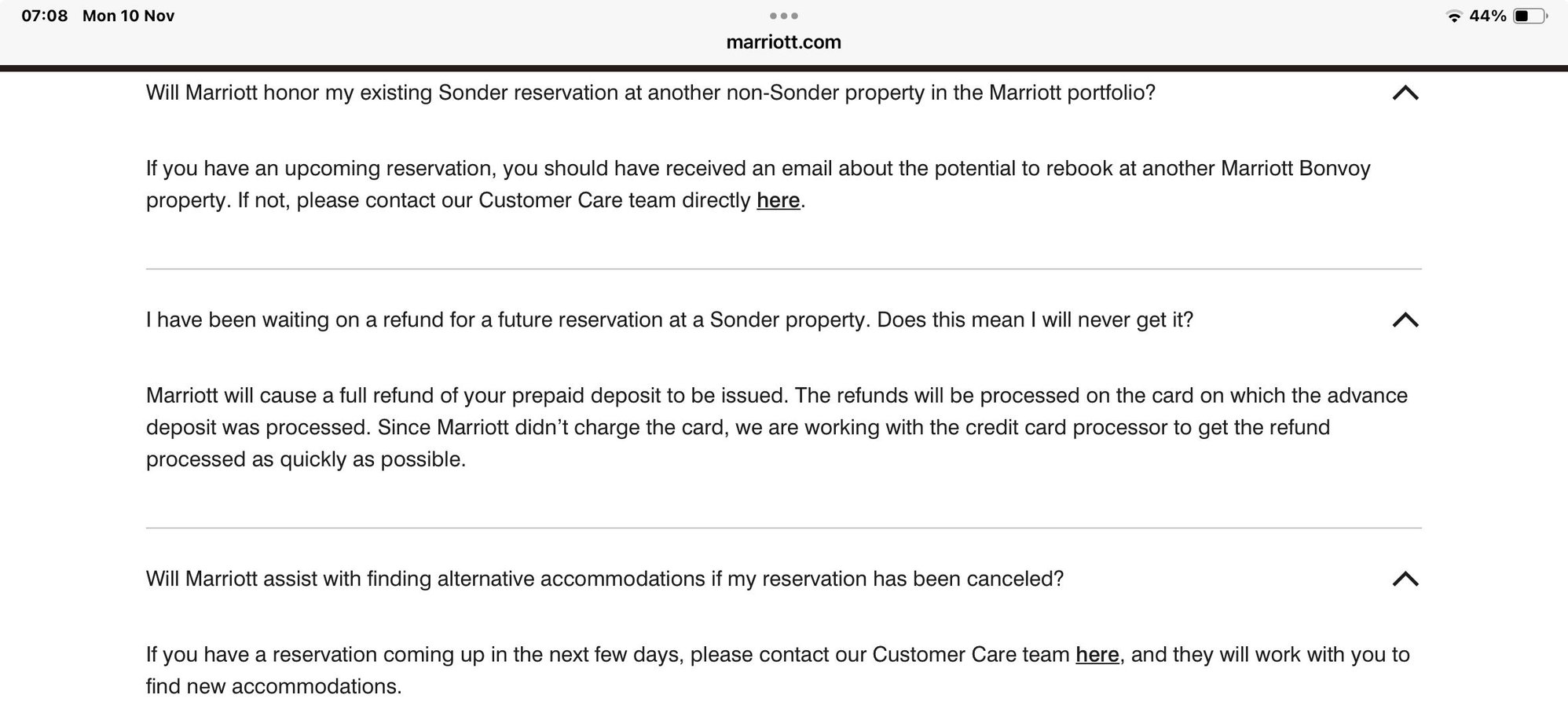
Task: Tap the question about waiting on a refund
Action: (669, 320)
